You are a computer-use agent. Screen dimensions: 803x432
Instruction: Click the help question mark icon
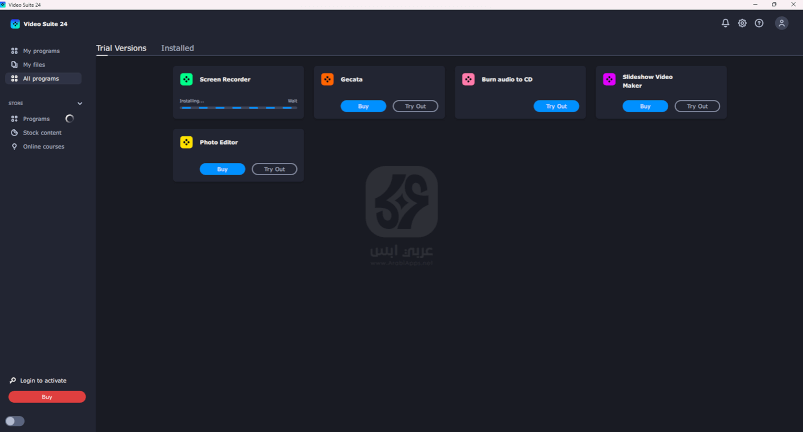pyautogui.click(x=759, y=23)
